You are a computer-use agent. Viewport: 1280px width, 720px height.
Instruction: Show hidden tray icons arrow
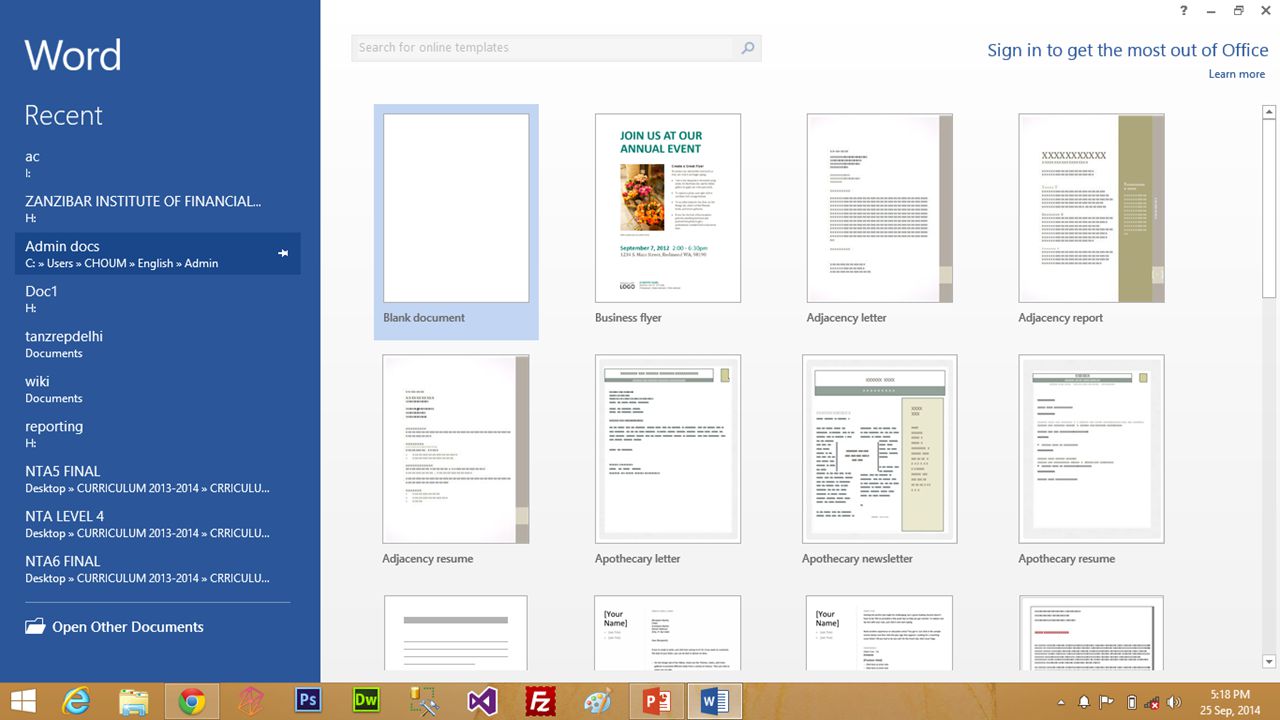(1062, 702)
